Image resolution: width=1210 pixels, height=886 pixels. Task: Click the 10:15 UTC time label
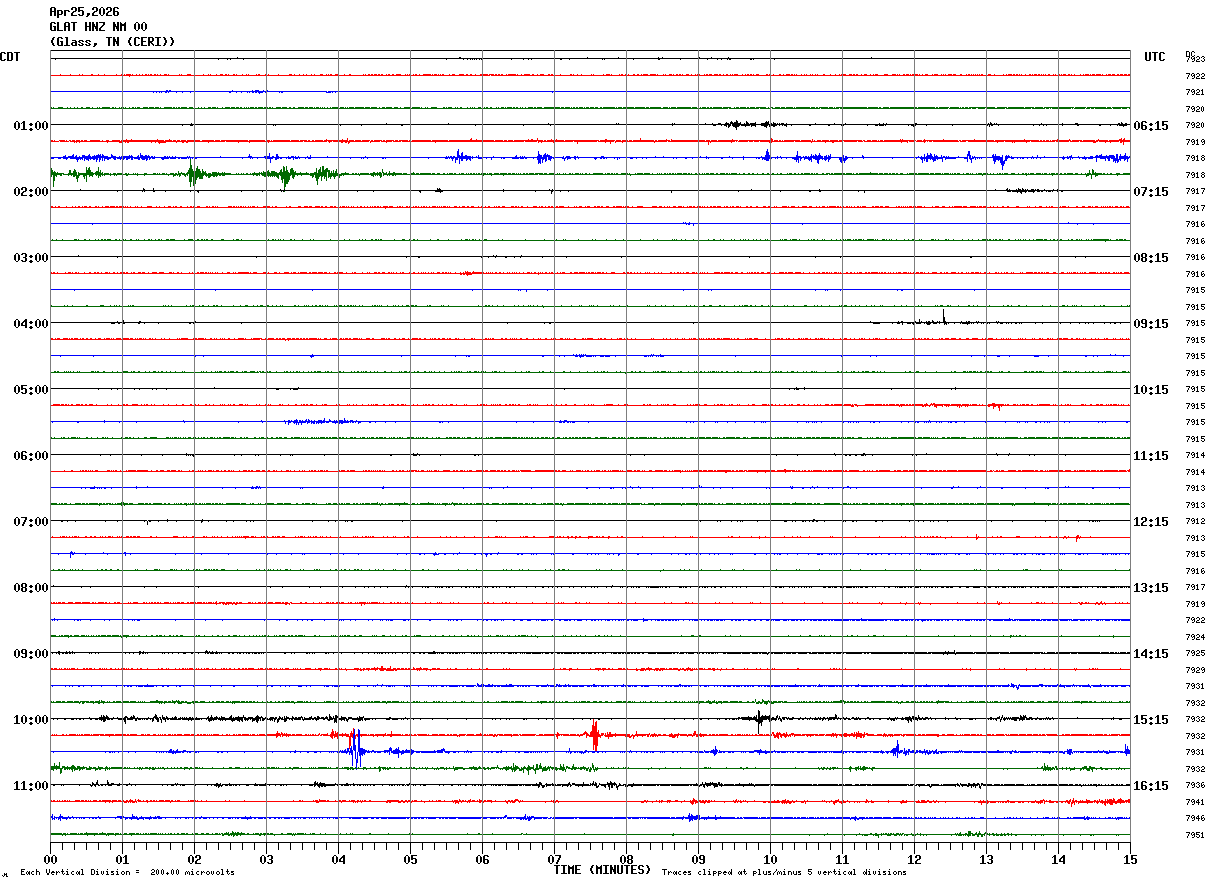pos(1151,389)
